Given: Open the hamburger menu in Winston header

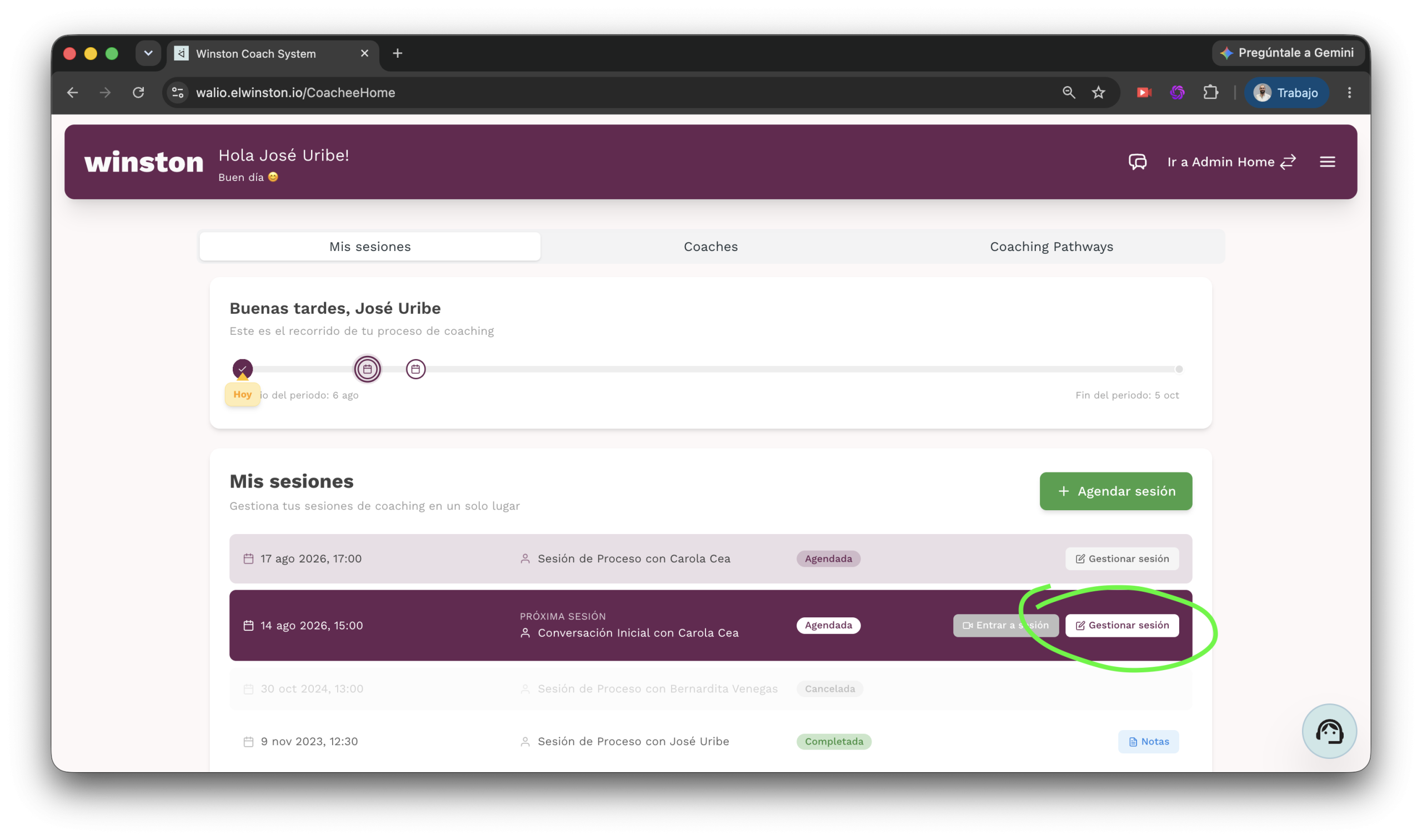Looking at the screenshot, I should [x=1327, y=162].
